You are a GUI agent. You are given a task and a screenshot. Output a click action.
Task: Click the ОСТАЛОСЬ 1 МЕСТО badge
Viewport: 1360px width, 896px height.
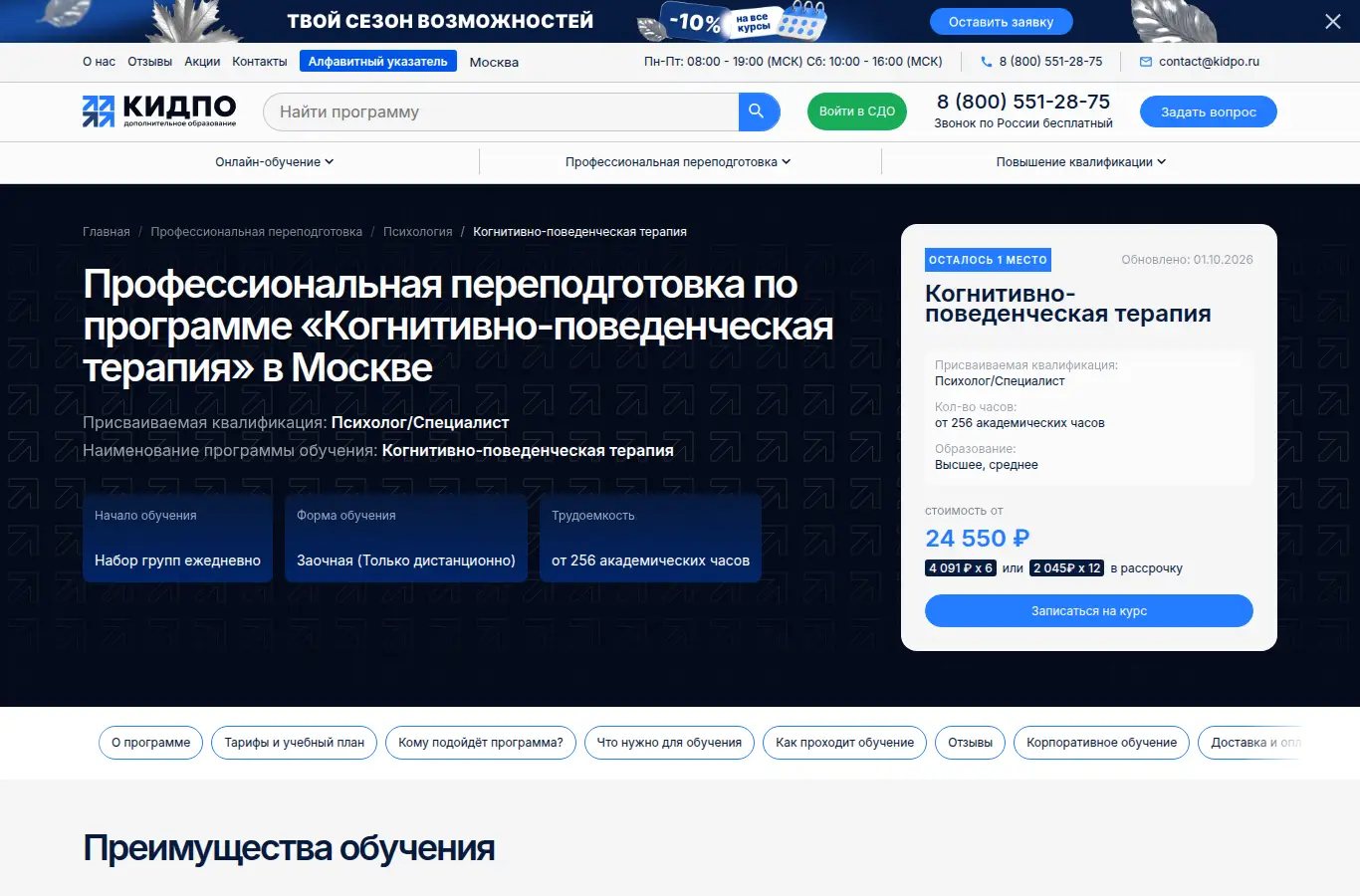coord(988,260)
